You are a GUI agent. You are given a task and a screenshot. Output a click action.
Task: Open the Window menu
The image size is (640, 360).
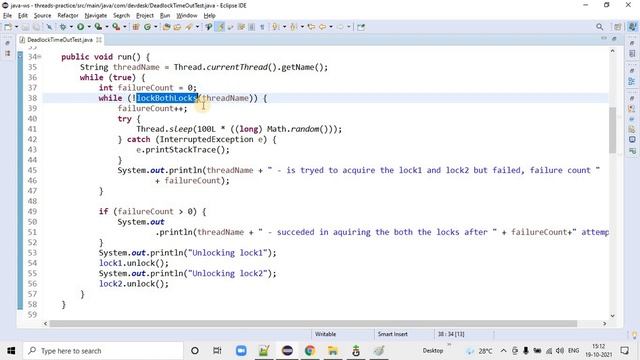coord(187,16)
